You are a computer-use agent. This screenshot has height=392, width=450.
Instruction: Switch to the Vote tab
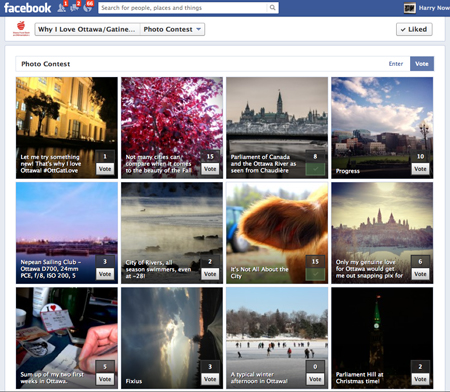tap(422, 64)
